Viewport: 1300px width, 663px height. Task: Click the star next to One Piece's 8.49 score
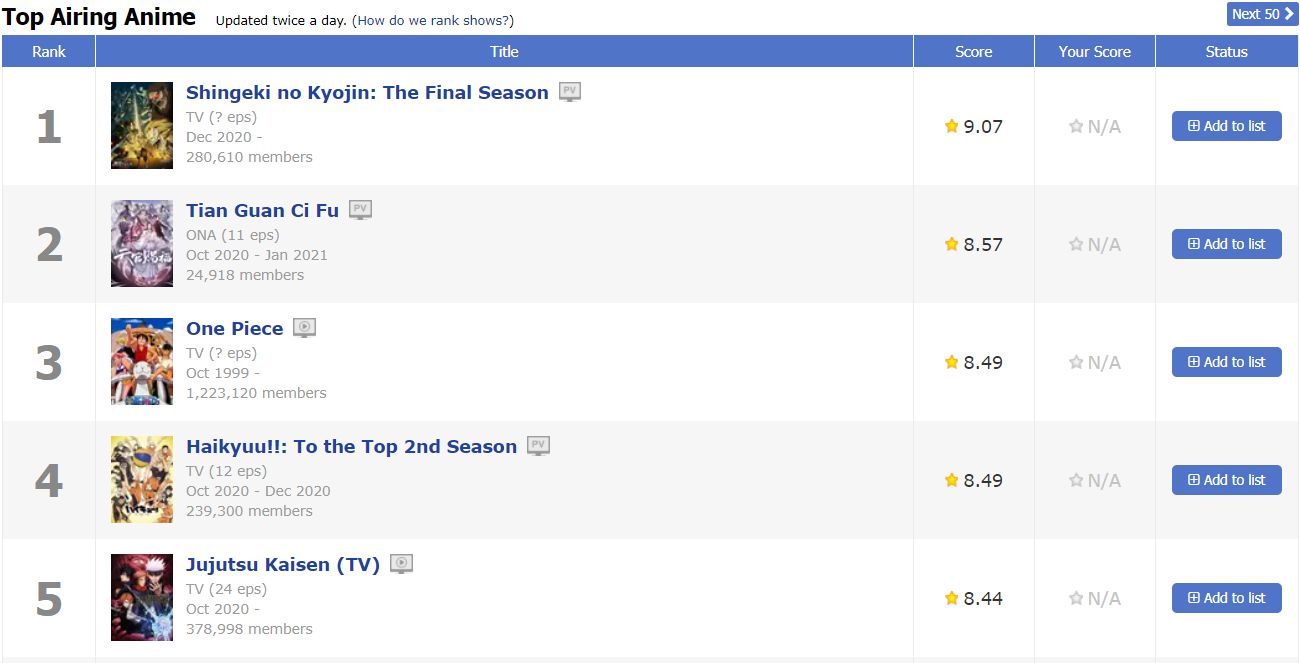pyautogui.click(x=950, y=362)
